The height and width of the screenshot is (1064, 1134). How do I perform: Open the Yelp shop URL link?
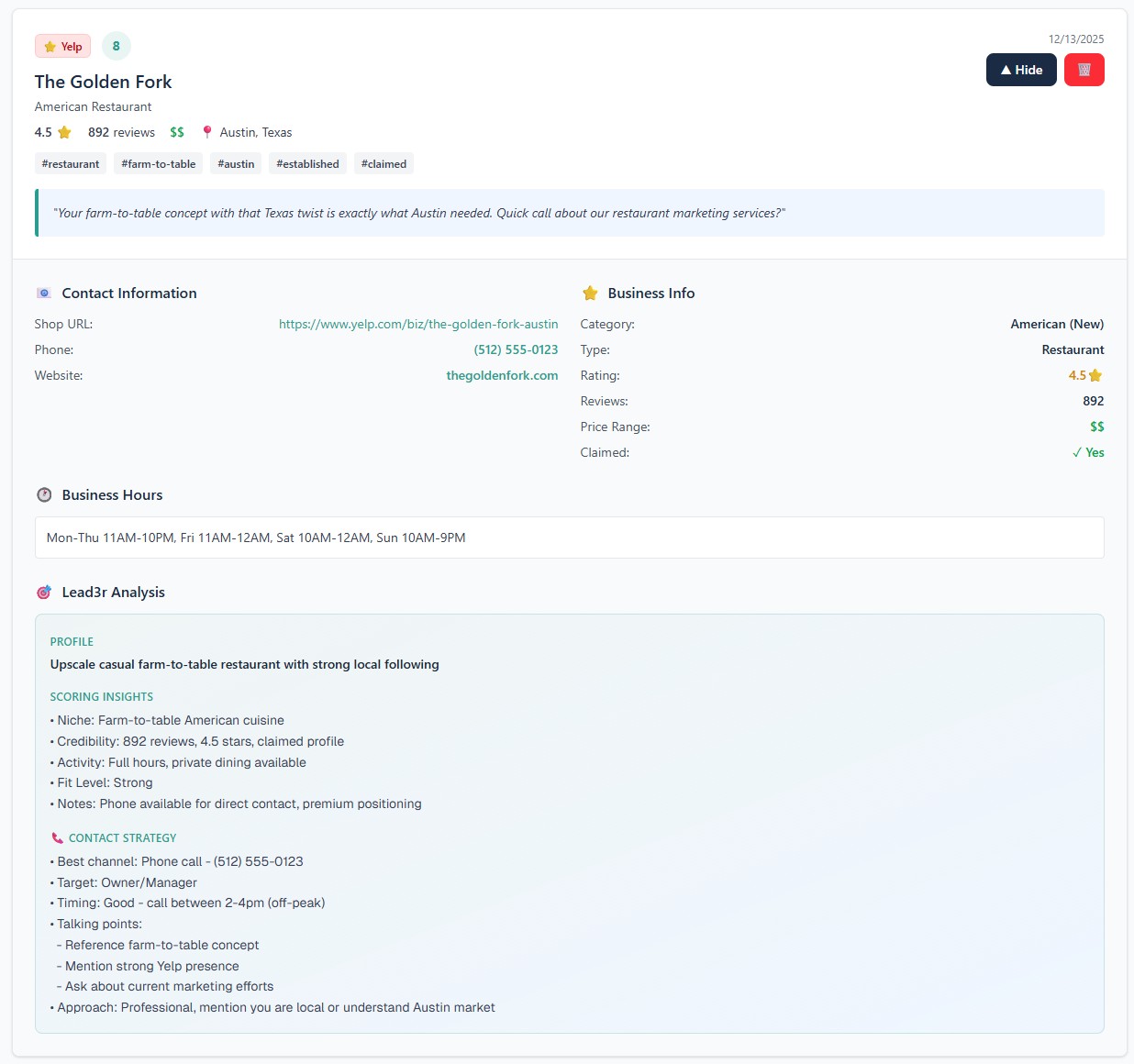tap(418, 325)
